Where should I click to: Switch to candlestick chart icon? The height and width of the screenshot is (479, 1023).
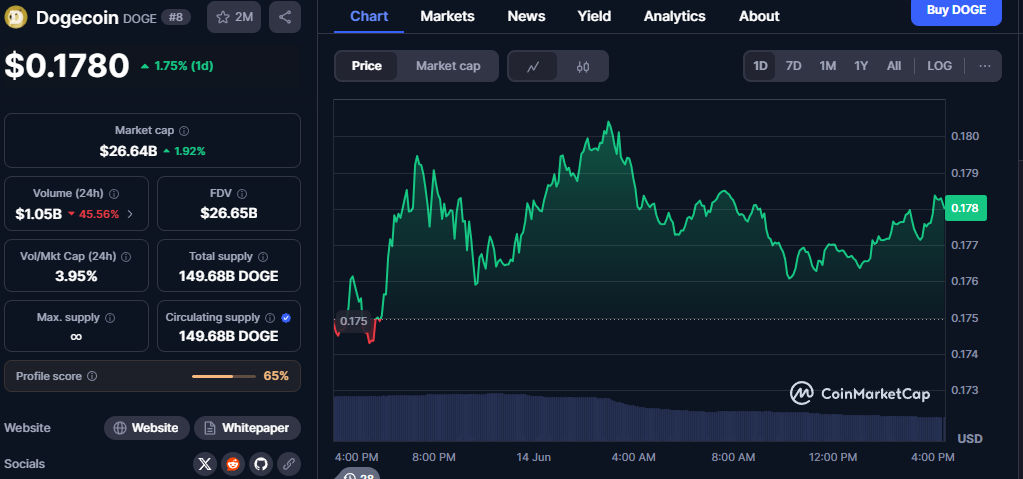coord(583,66)
